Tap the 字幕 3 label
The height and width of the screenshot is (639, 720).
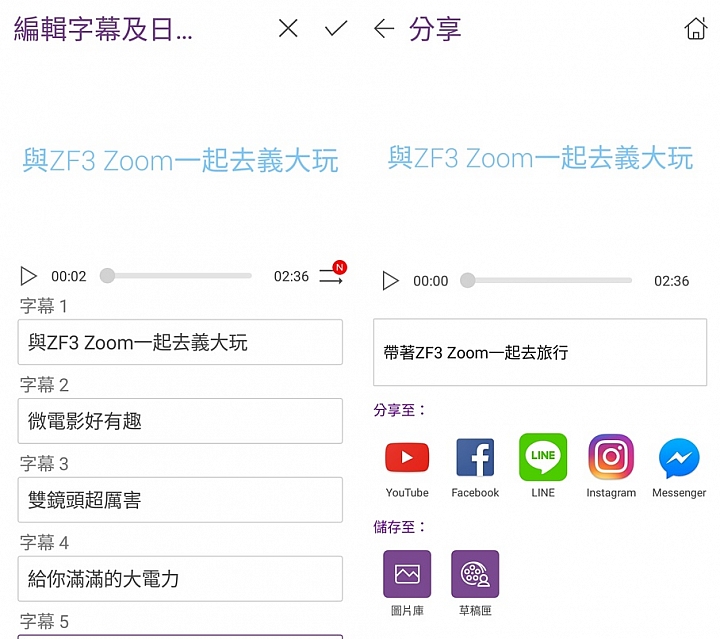pyautogui.click(x=44, y=464)
